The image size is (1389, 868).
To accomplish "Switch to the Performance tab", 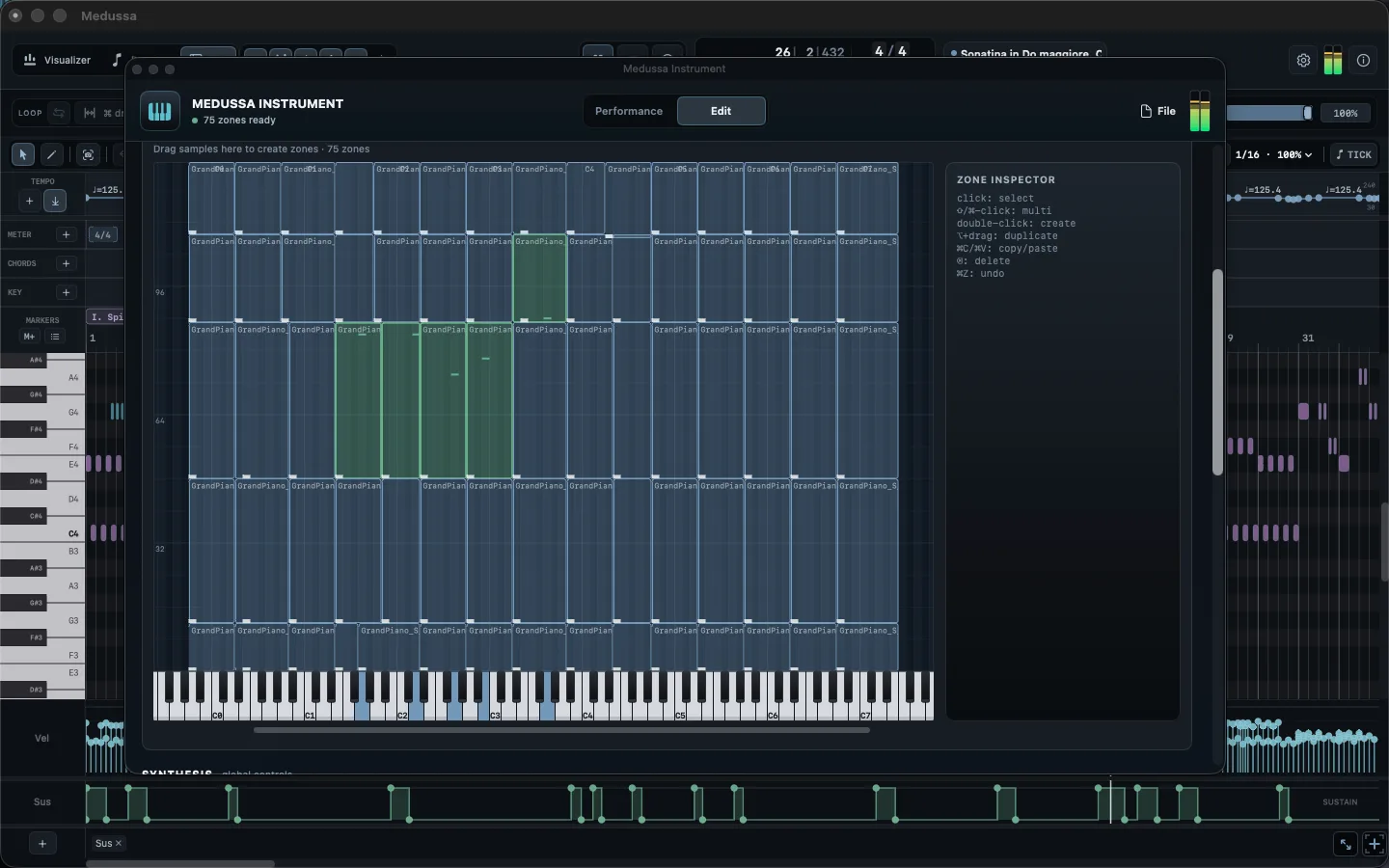I will coord(629,111).
